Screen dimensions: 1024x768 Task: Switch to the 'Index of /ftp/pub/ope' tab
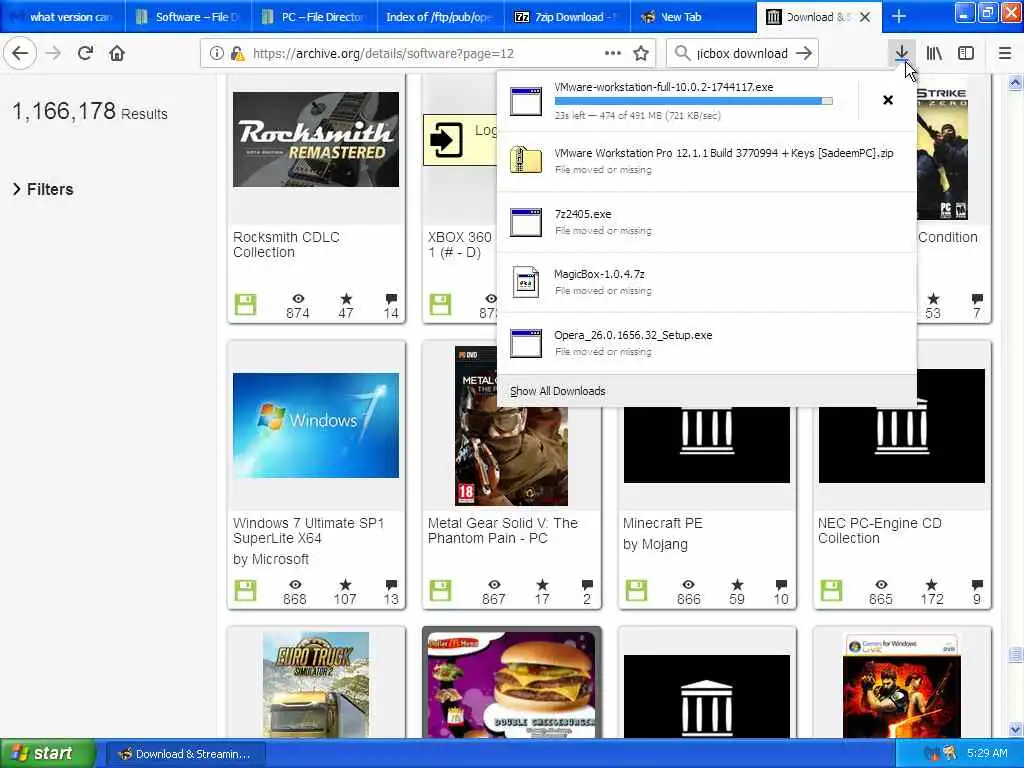(441, 17)
